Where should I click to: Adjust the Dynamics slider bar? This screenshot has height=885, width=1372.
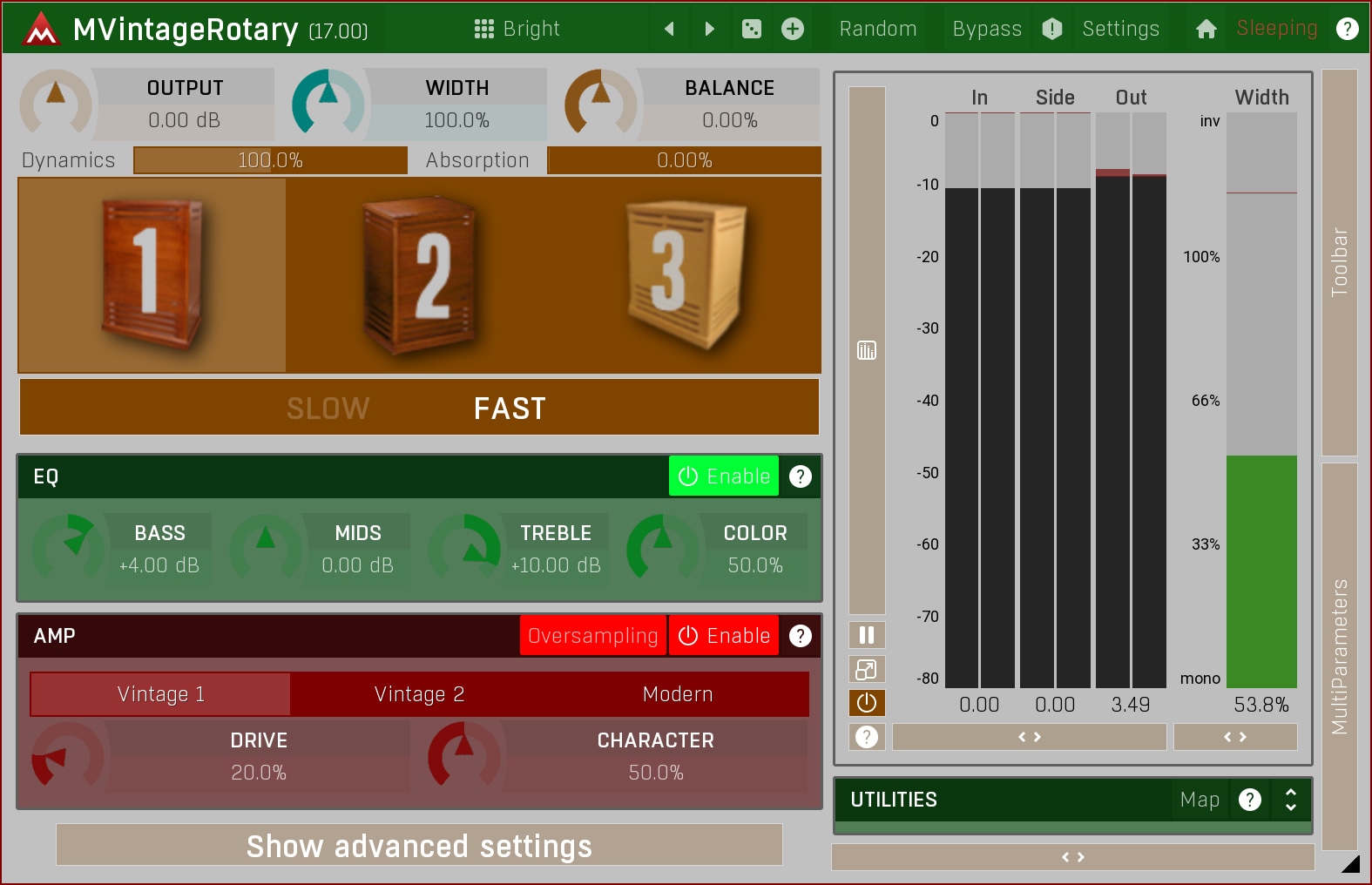pyautogui.click(x=270, y=160)
